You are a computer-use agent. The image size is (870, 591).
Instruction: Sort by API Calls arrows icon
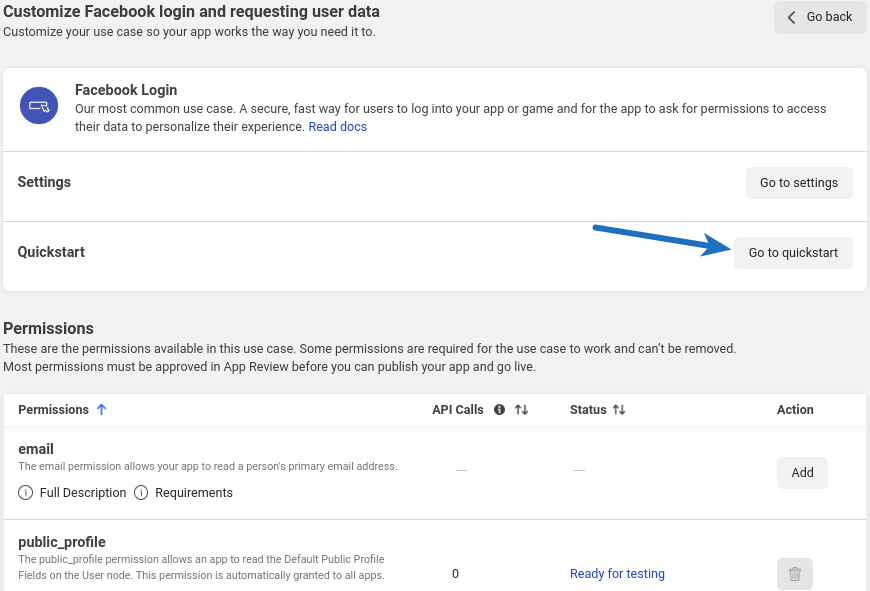click(x=521, y=410)
